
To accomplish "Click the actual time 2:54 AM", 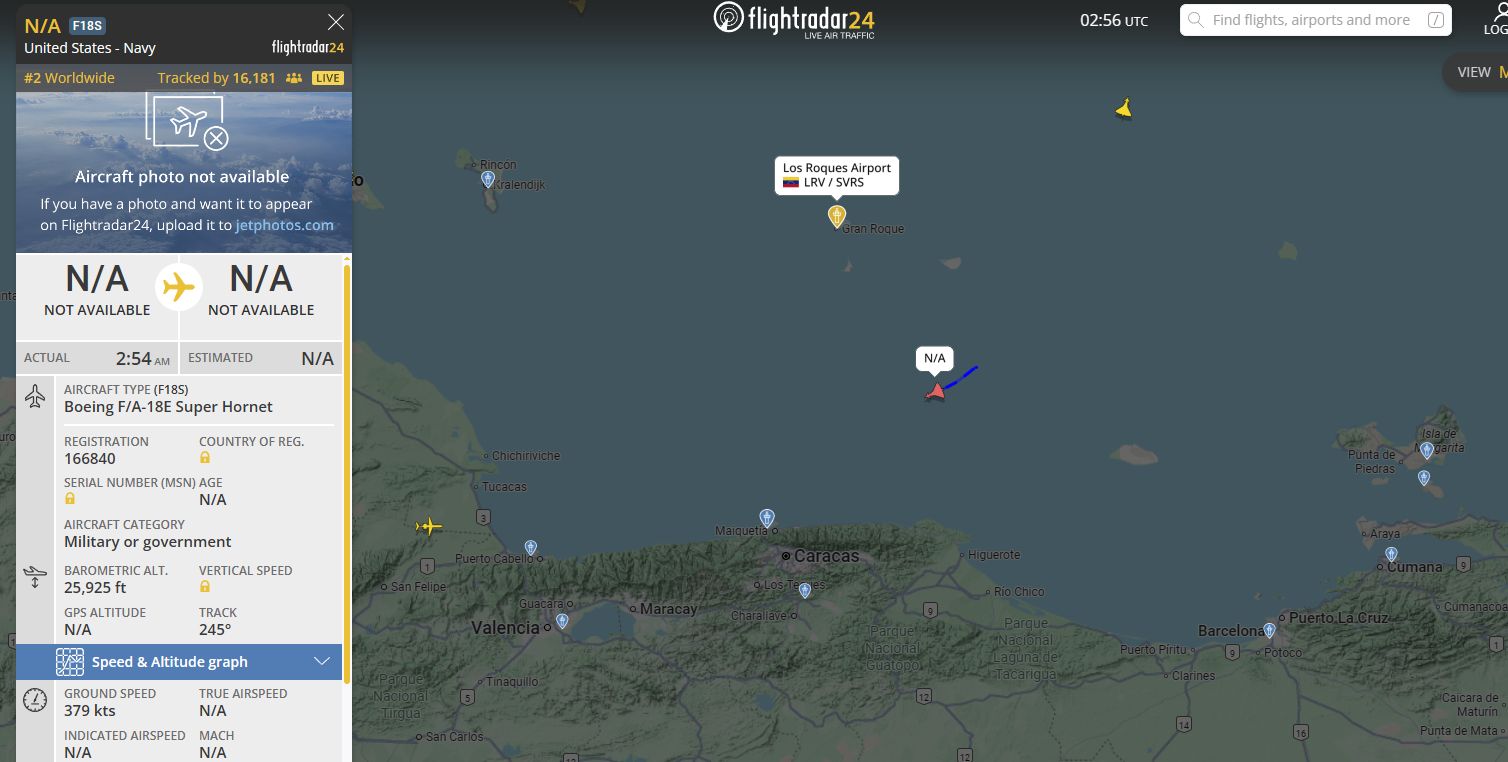I will pyautogui.click(x=143, y=358).
